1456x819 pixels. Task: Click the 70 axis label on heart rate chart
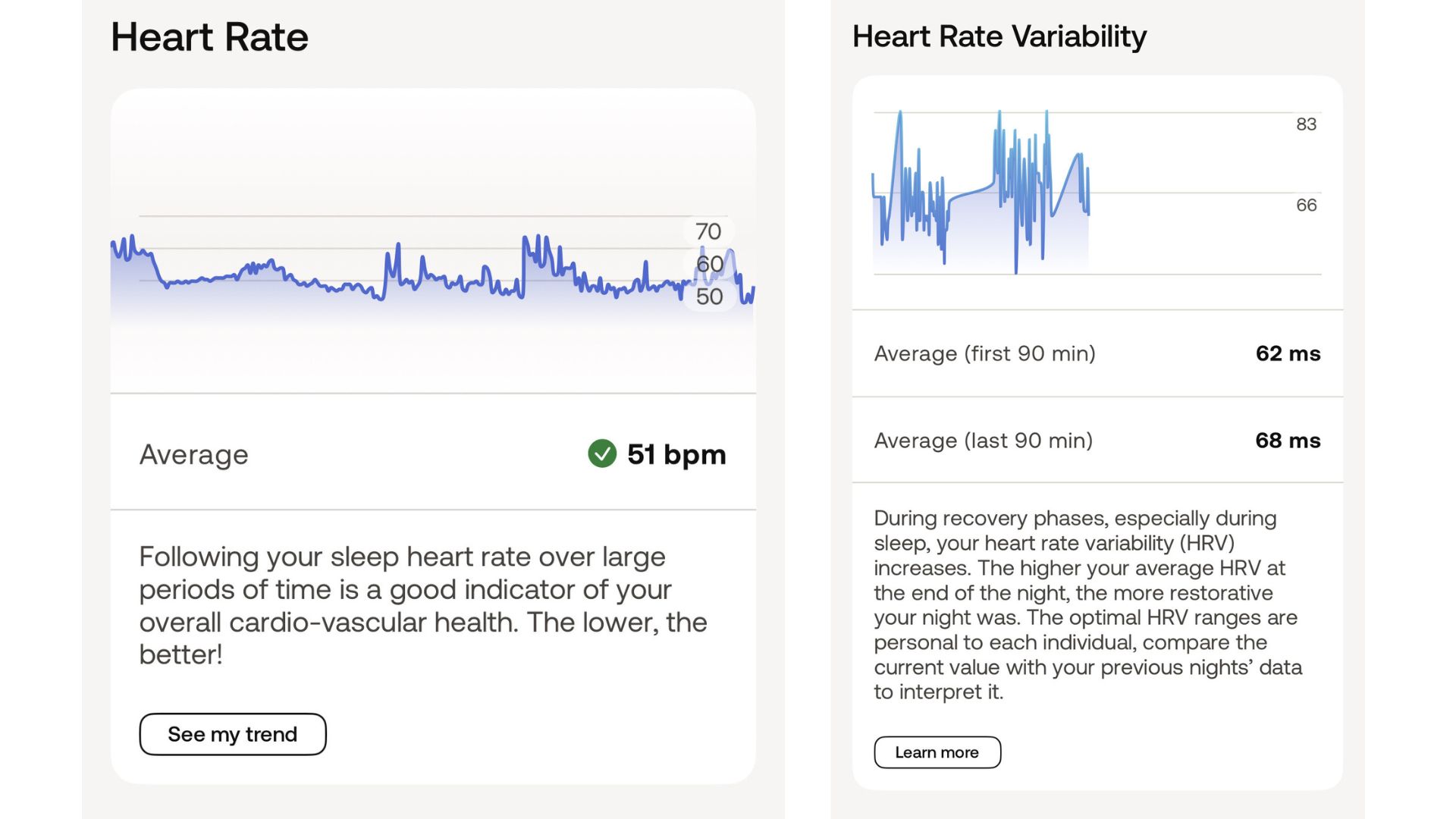click(708, 231)
